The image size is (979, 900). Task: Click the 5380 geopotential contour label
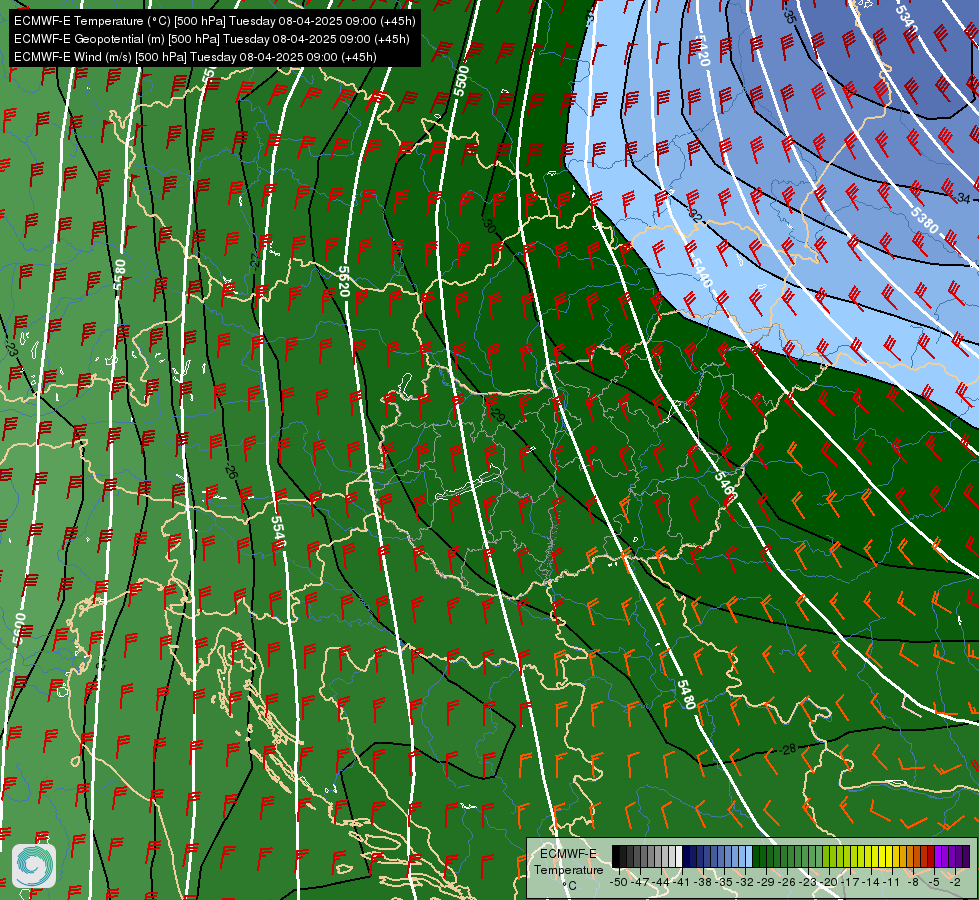(x=924, y=220)
